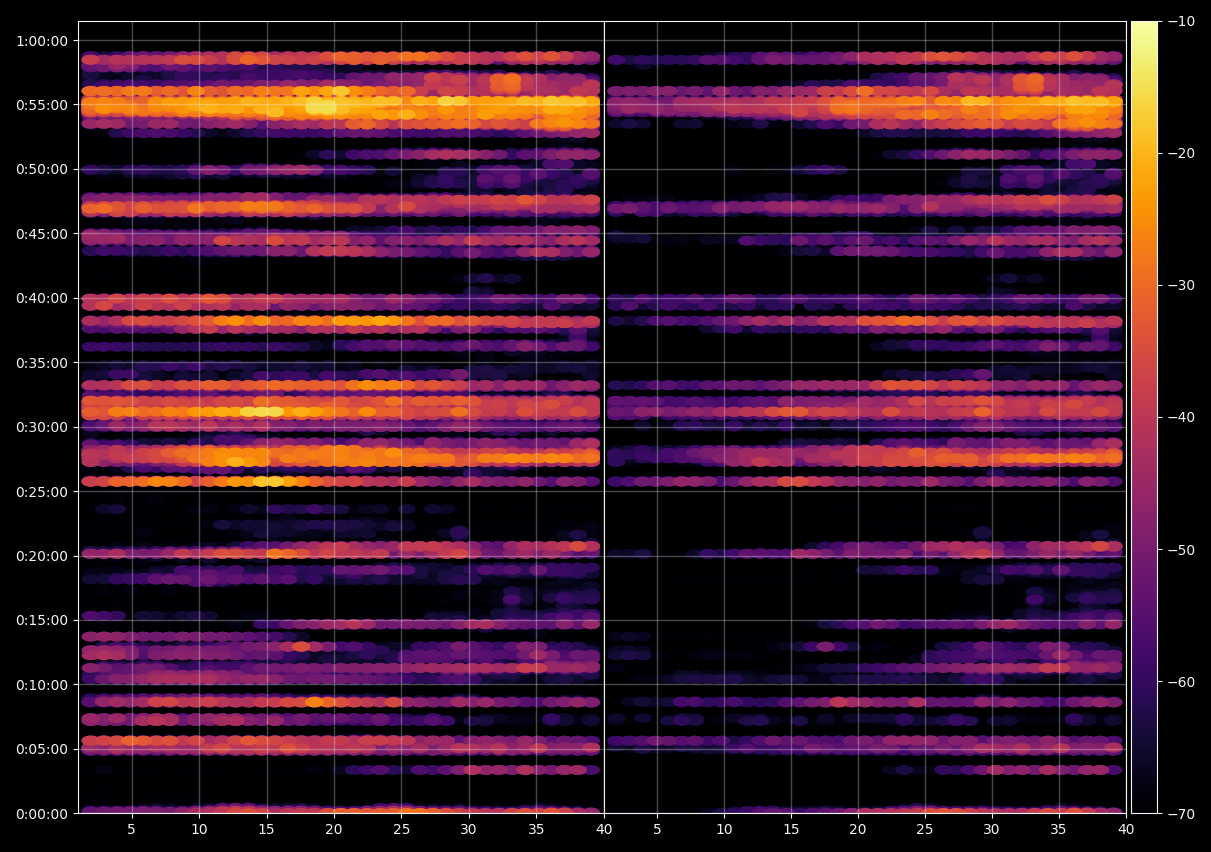The width and height of the screenshot is (1211, 852).
Task: Click the 0:50:00 time axis label
Action: click(x=41, y=169)
